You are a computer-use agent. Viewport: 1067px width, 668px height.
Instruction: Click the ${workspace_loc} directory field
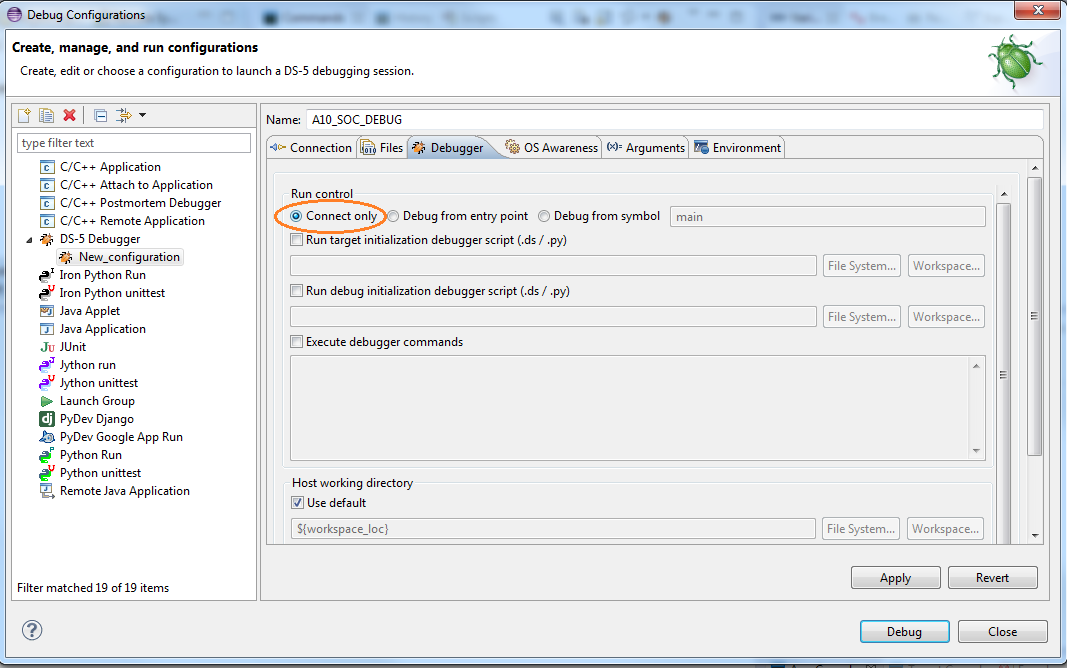pos(553,529)
